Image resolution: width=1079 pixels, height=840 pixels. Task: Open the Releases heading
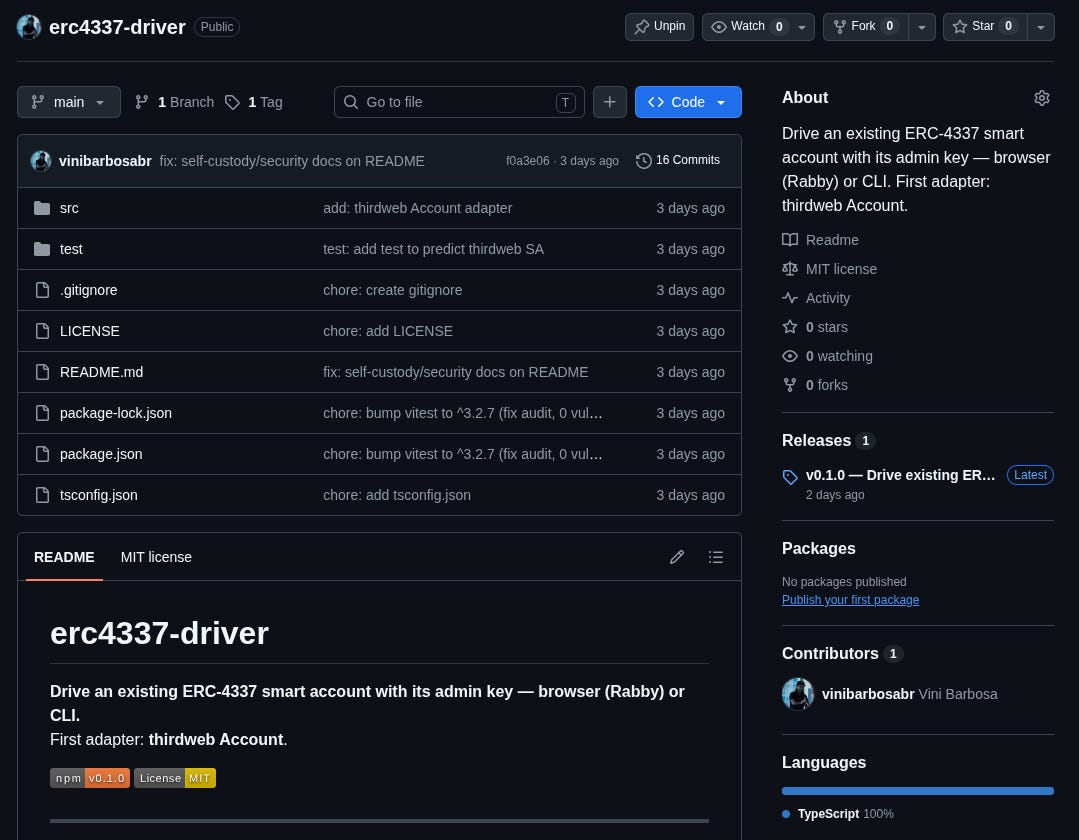click(x=816, y=440)
